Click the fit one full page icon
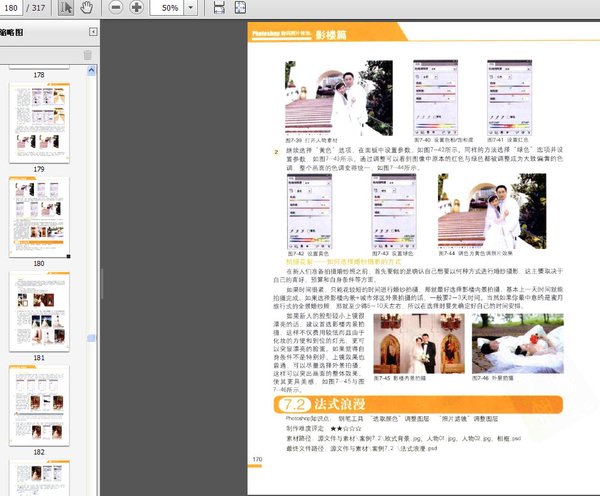Image resolution: width=600 pixels, height=496 pixels. coord(242,8)
